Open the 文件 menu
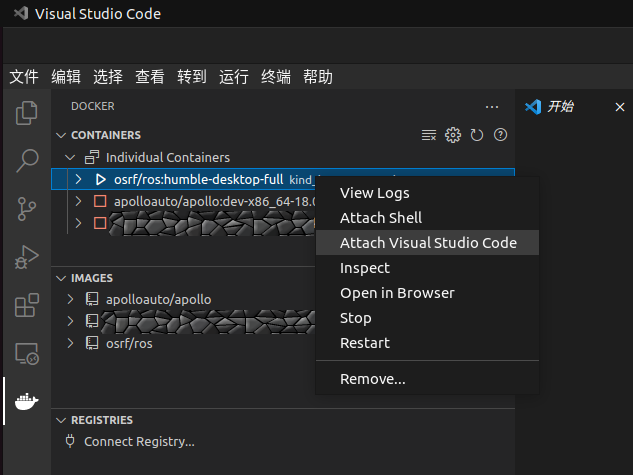633x475 pixels. click(24, 77)
